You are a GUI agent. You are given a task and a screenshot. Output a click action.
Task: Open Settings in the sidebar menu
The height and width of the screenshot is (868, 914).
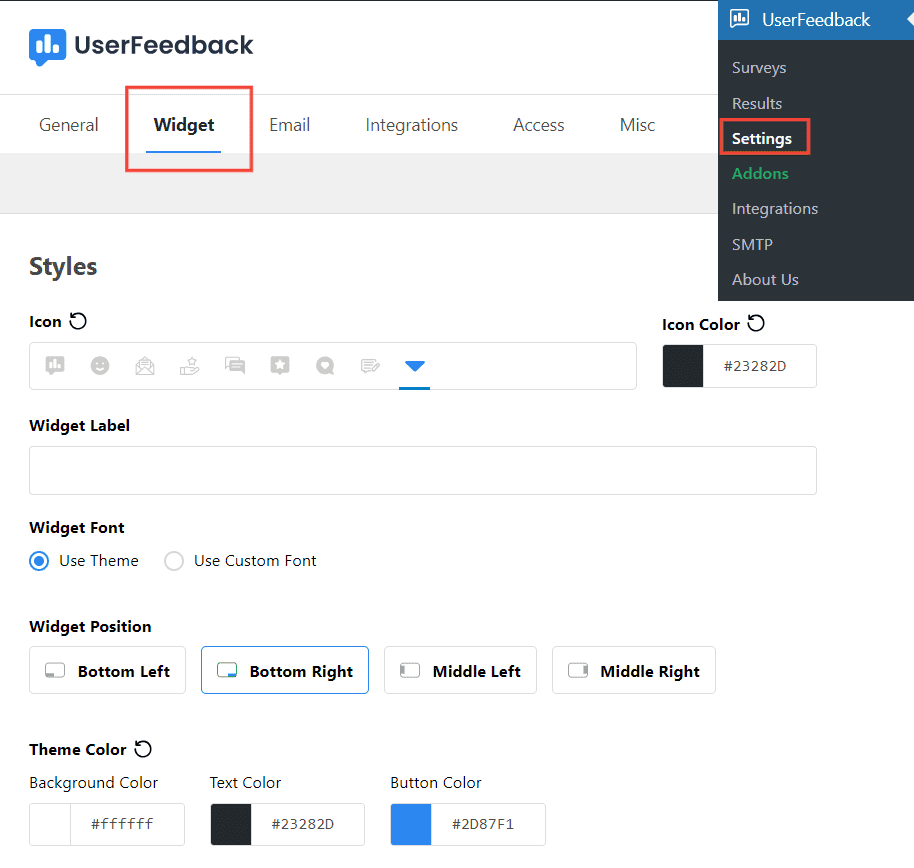click(x=762, y=139)
